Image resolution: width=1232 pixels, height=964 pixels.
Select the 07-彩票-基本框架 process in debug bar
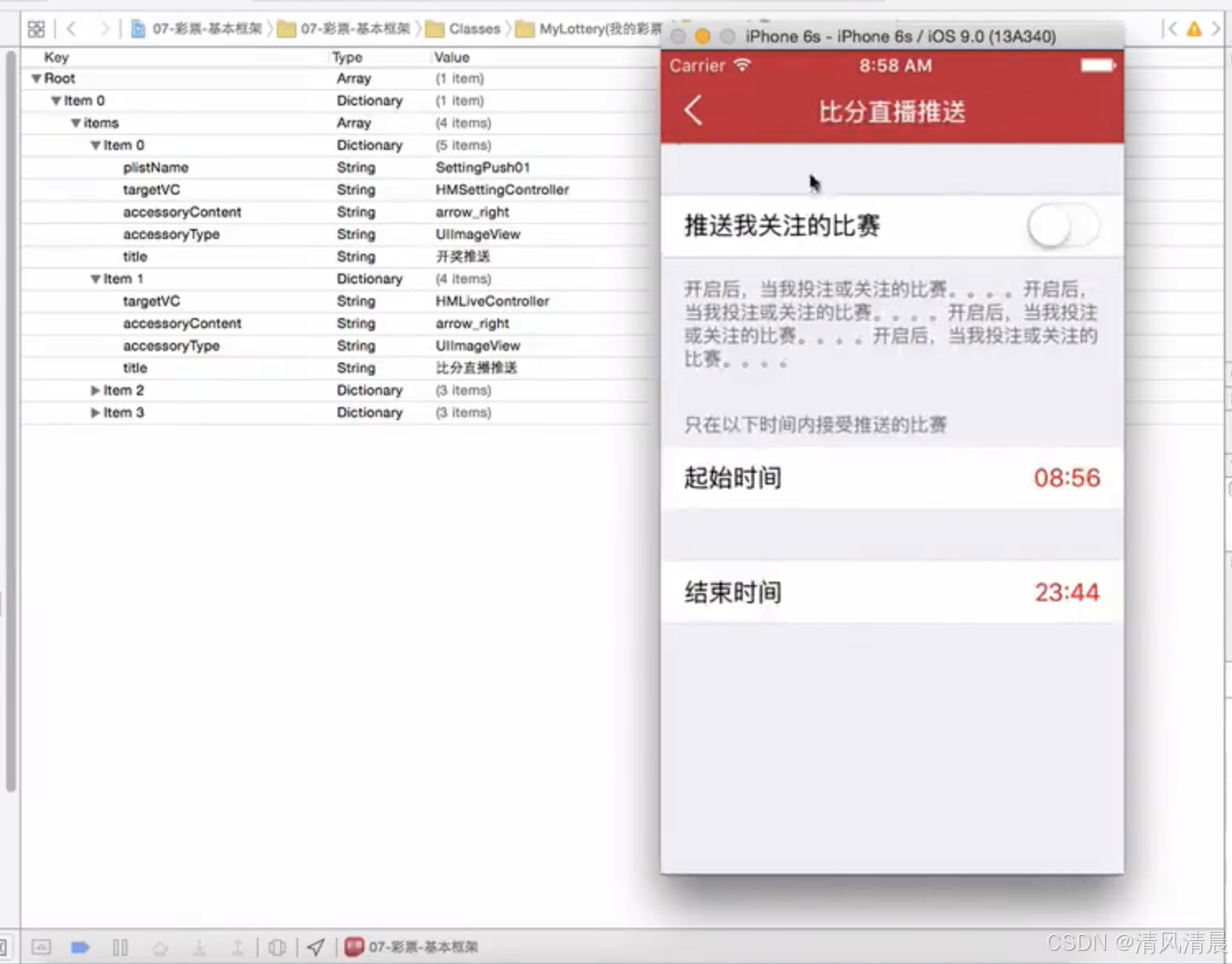click(412, 947)
